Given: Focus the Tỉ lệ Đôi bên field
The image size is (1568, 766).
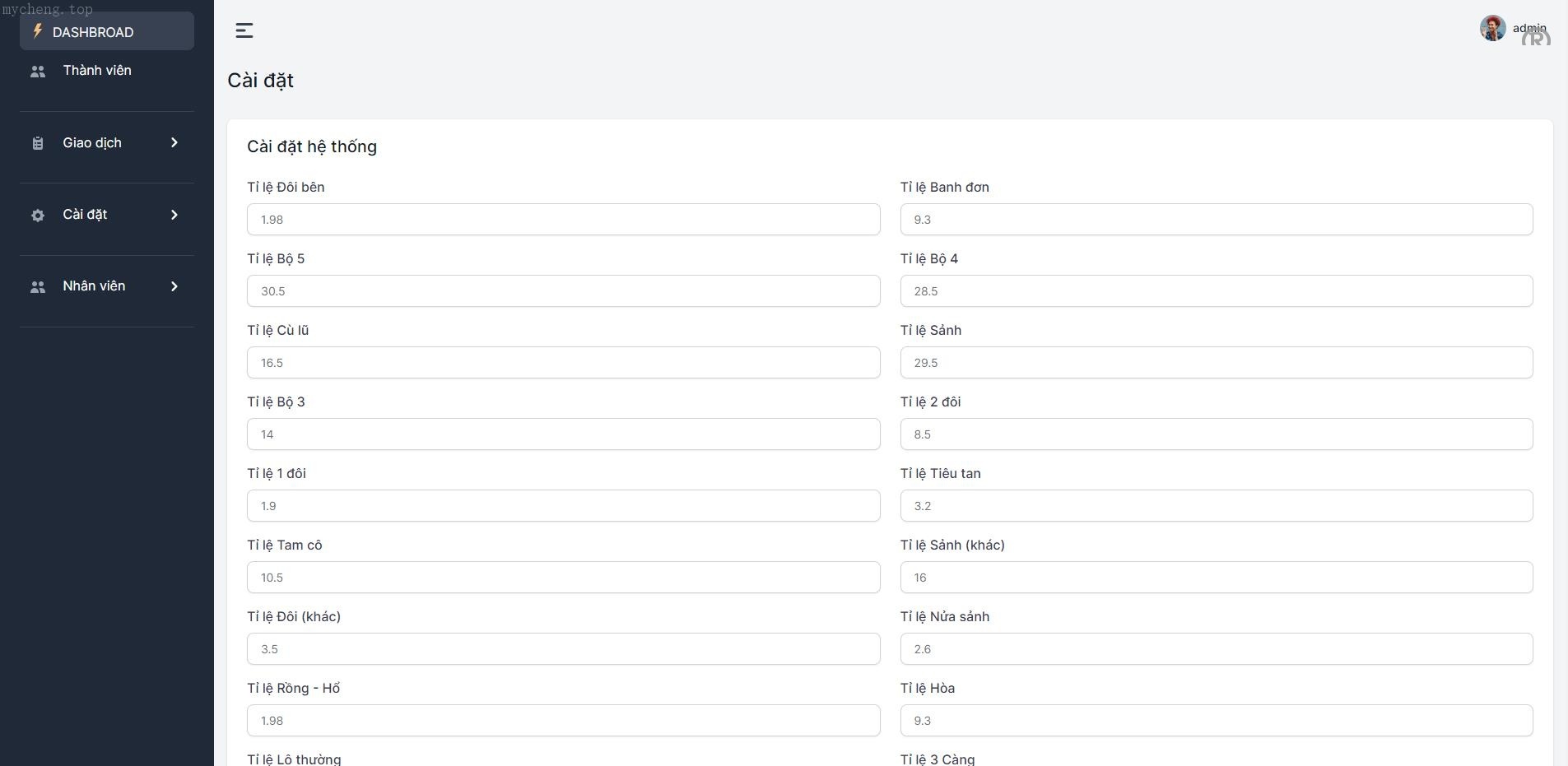Looking at the screenshot, I should pyautogui.click(x=563, y=220).
